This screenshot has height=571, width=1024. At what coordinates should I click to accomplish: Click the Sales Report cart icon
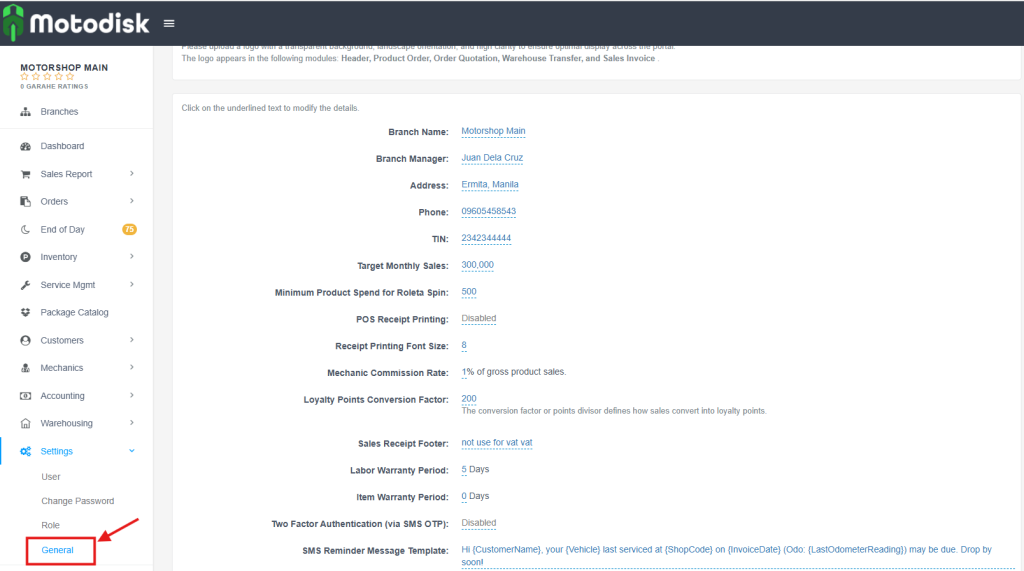26,174
